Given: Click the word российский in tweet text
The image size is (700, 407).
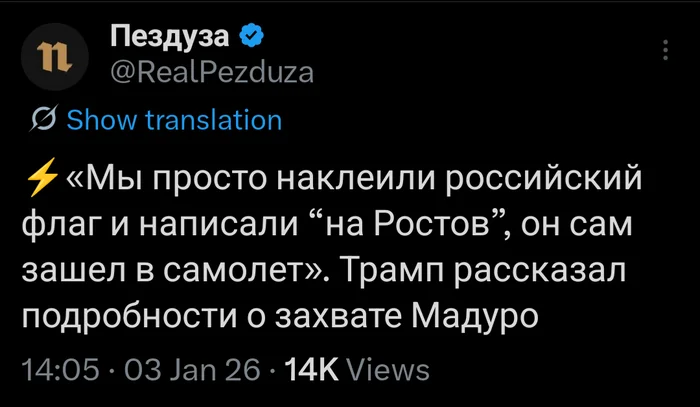Looking at the screenshot, I should click(x=541, y=181).
